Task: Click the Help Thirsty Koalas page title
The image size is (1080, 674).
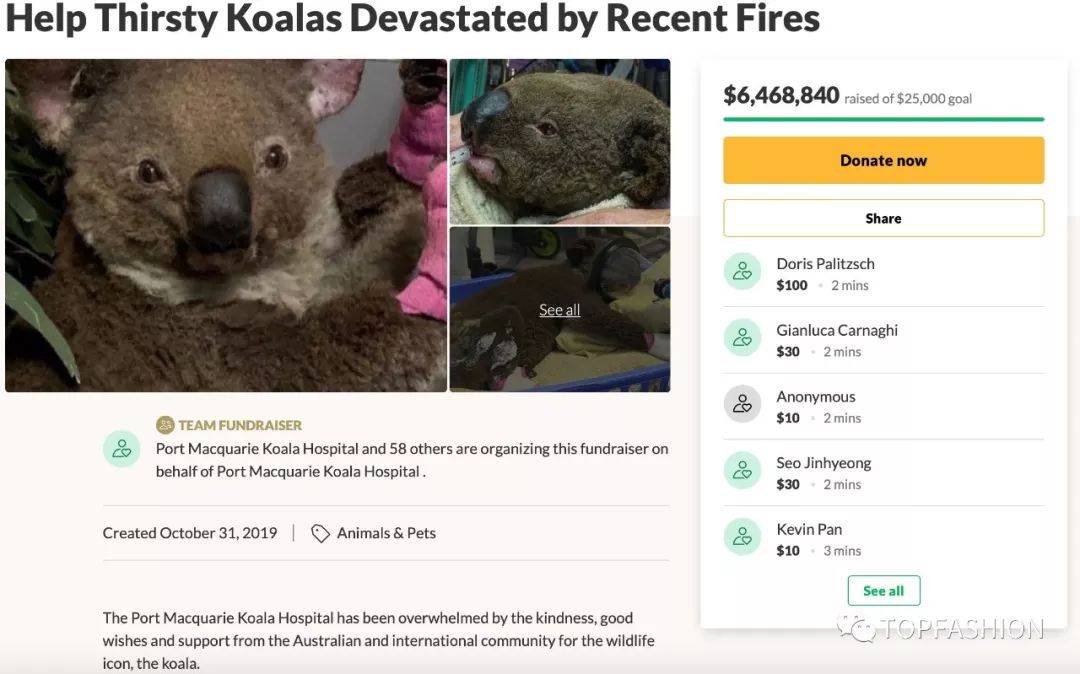Action: pos(412,18)
